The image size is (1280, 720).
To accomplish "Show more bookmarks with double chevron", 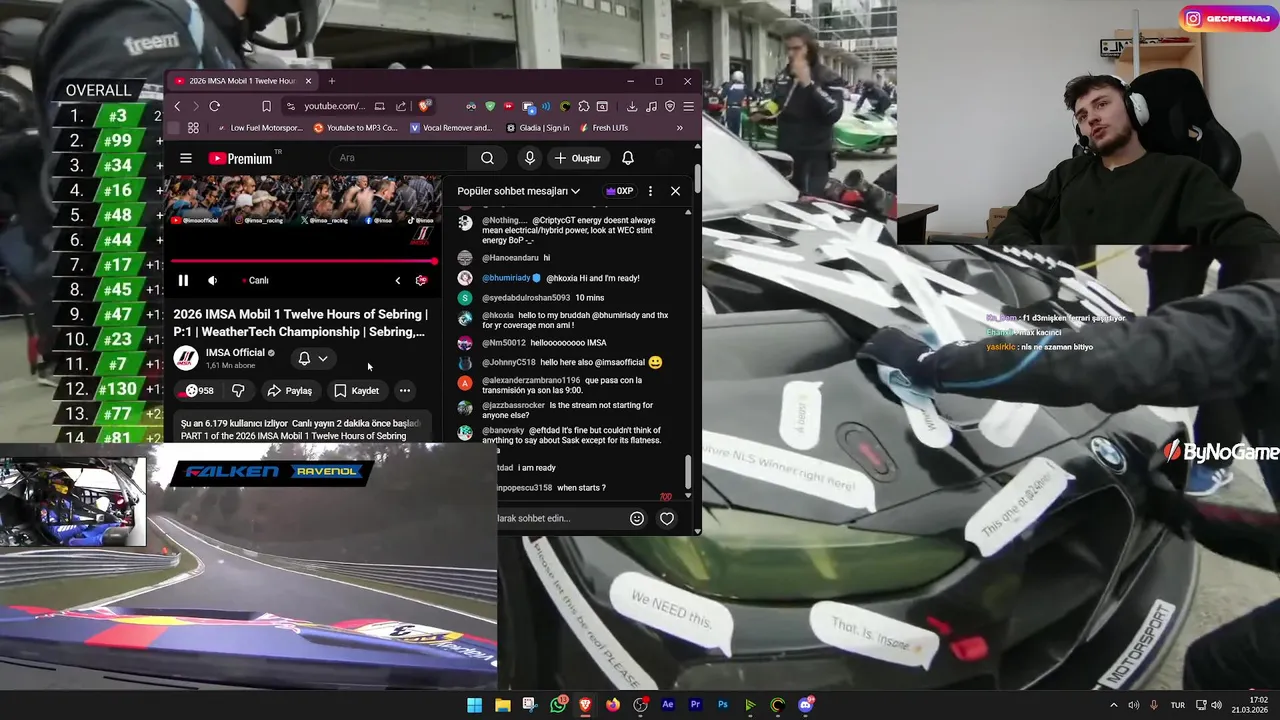I will click(x=680, y=128).
